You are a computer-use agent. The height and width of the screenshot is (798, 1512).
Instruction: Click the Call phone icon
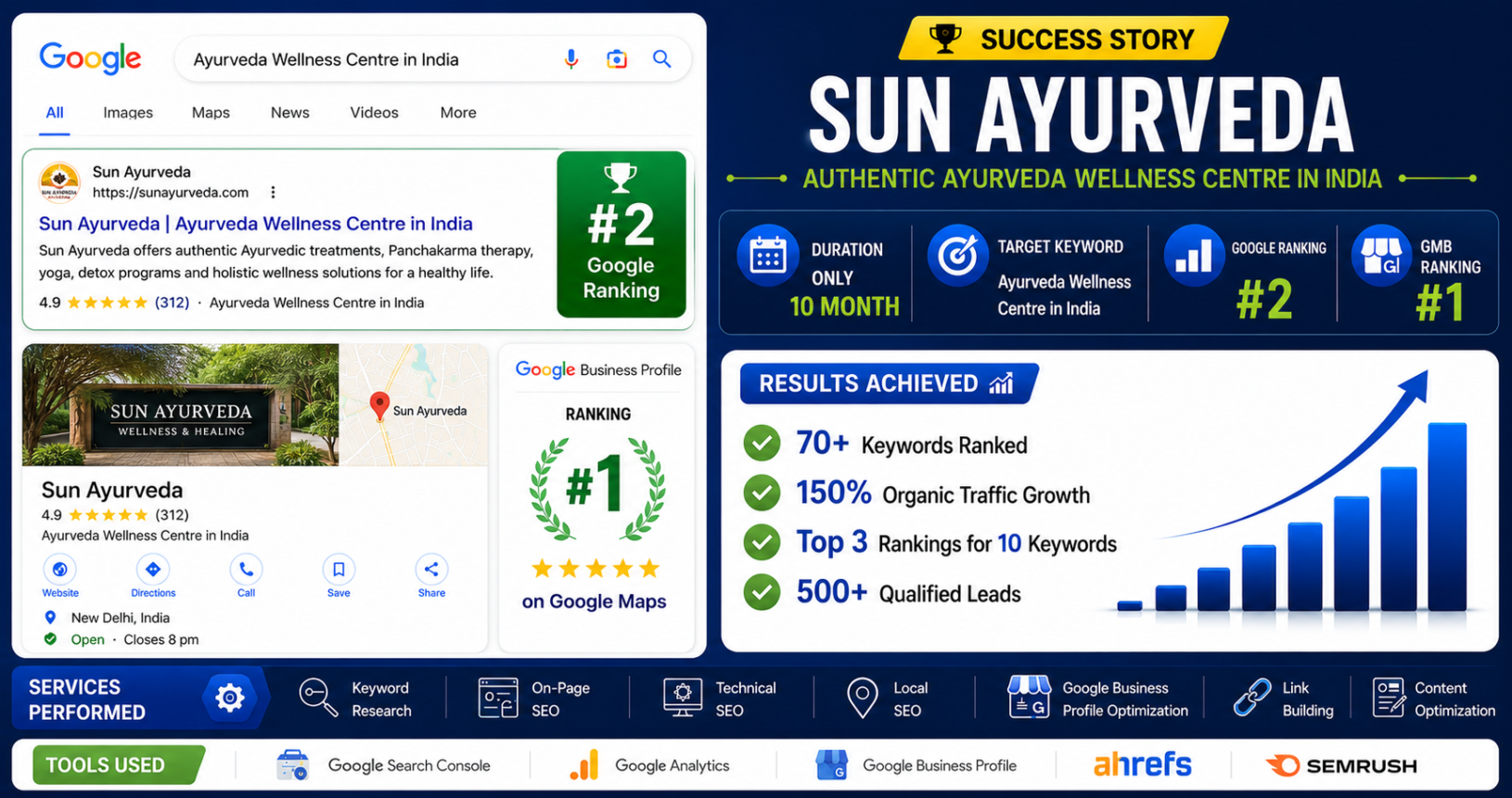(246, 569)
